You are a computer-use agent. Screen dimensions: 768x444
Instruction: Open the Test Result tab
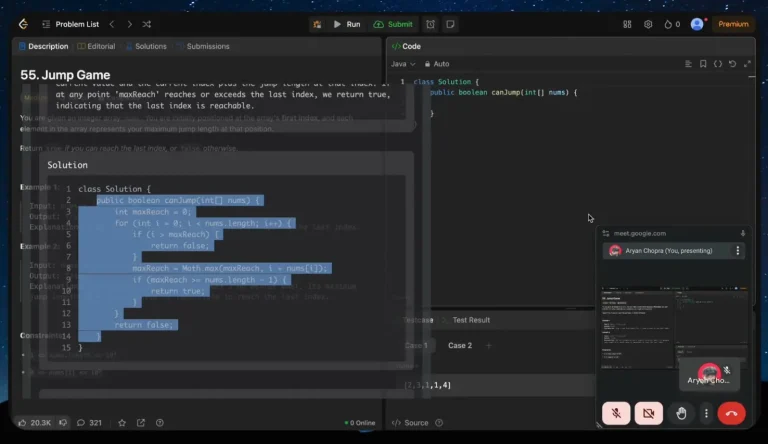coord(471,320)
